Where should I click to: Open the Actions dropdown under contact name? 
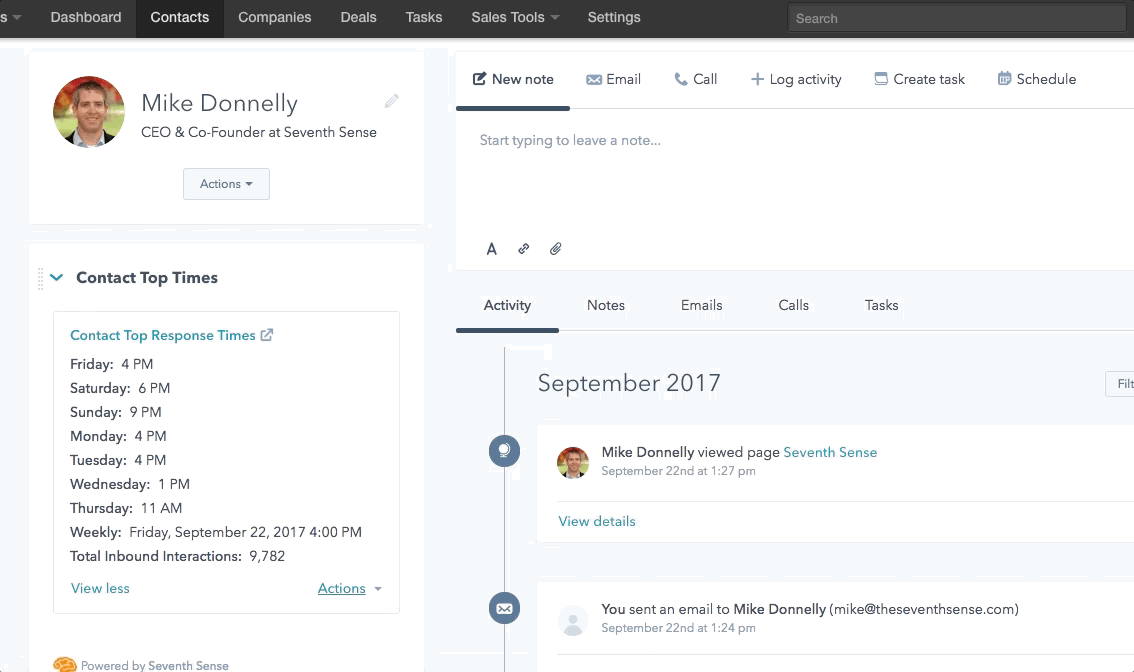coord(226,184)
